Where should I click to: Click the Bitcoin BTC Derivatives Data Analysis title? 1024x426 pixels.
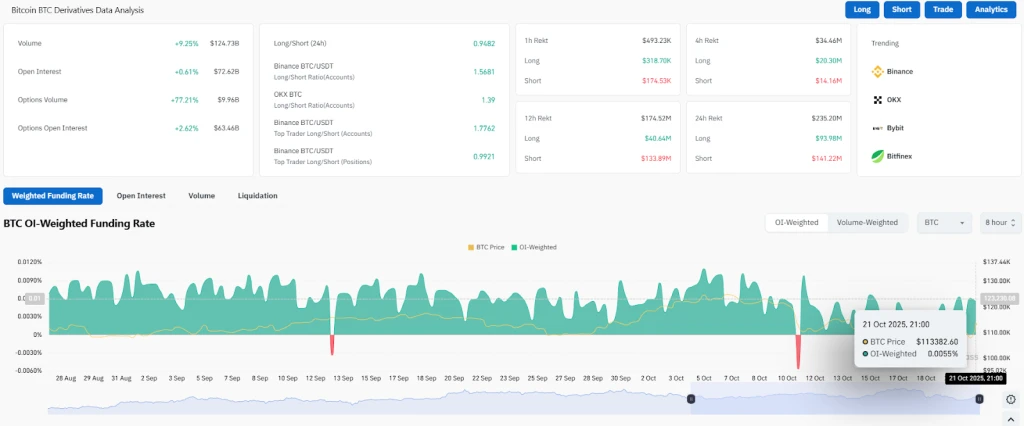pyautogui.click(x=78, y=10)
